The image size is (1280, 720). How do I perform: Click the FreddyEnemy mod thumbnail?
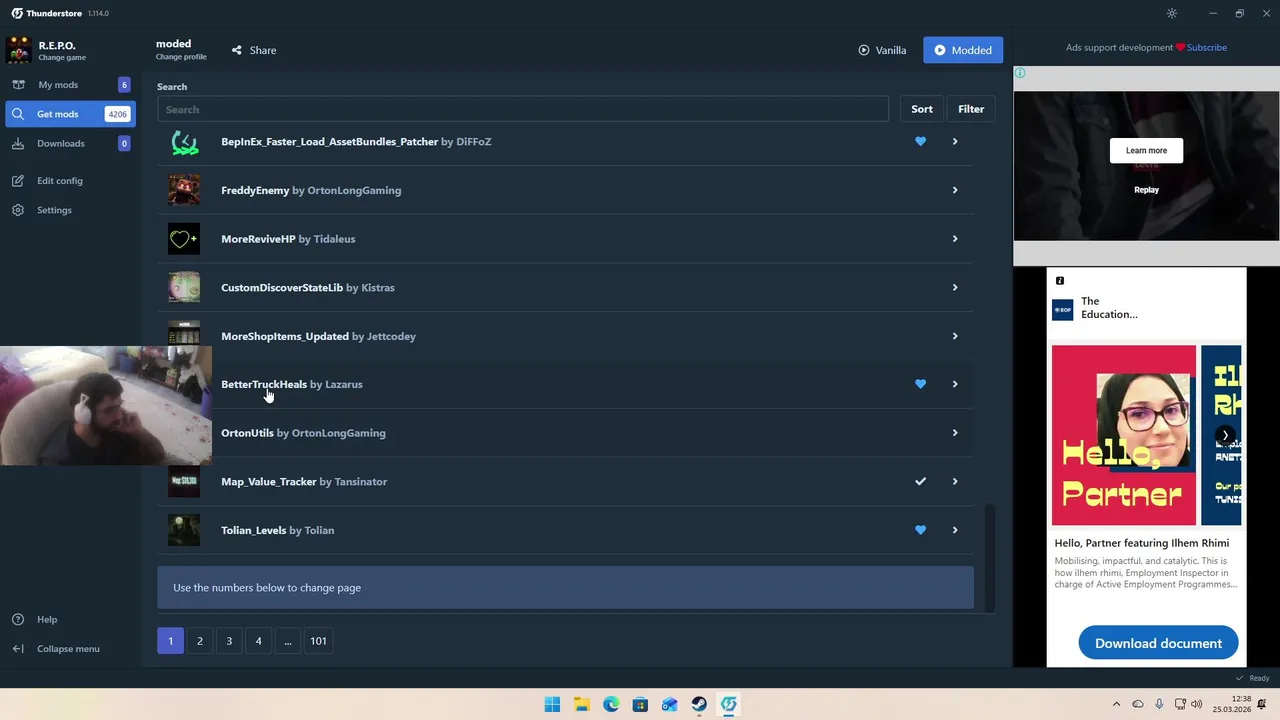pyautogui.click(x=184, y=190)
